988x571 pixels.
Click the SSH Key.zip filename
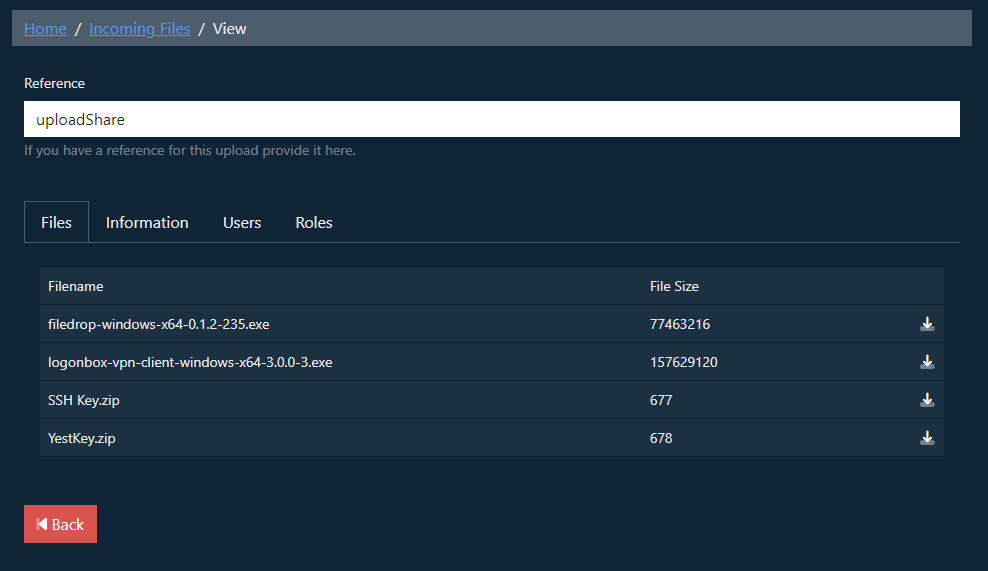point(84,400)
